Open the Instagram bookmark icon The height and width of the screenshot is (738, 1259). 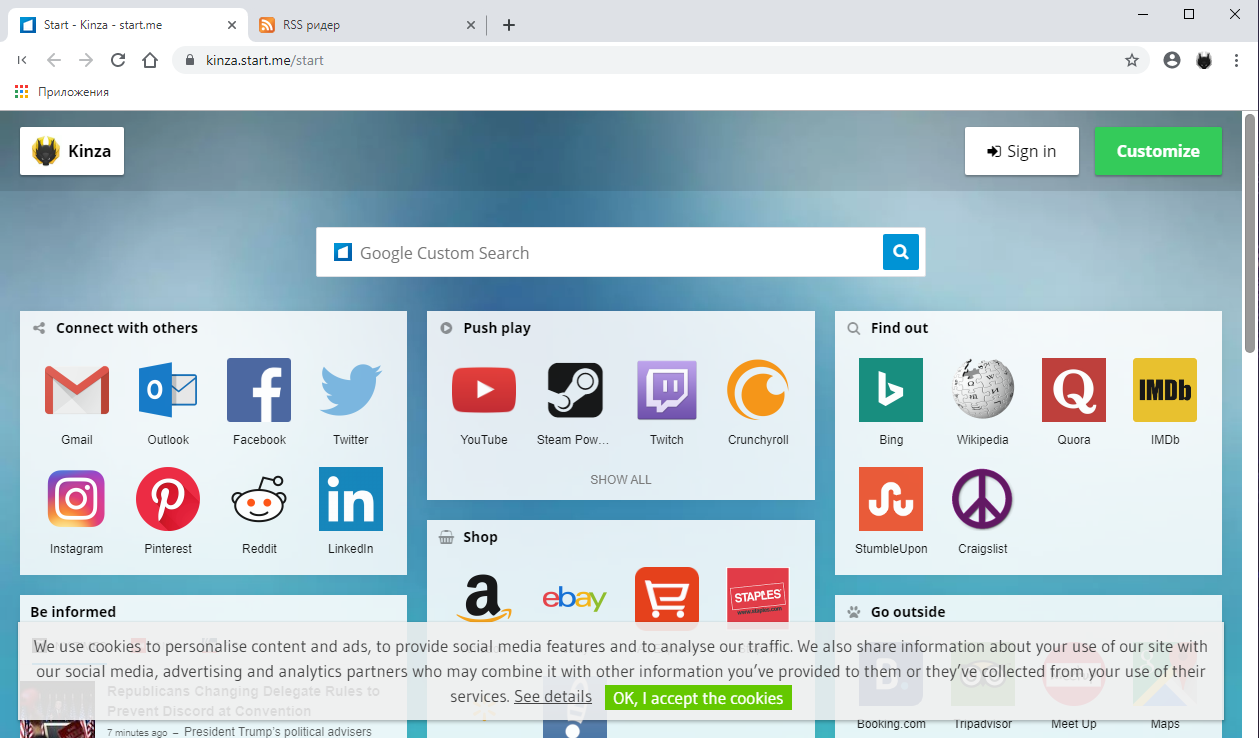coord(76,499)
